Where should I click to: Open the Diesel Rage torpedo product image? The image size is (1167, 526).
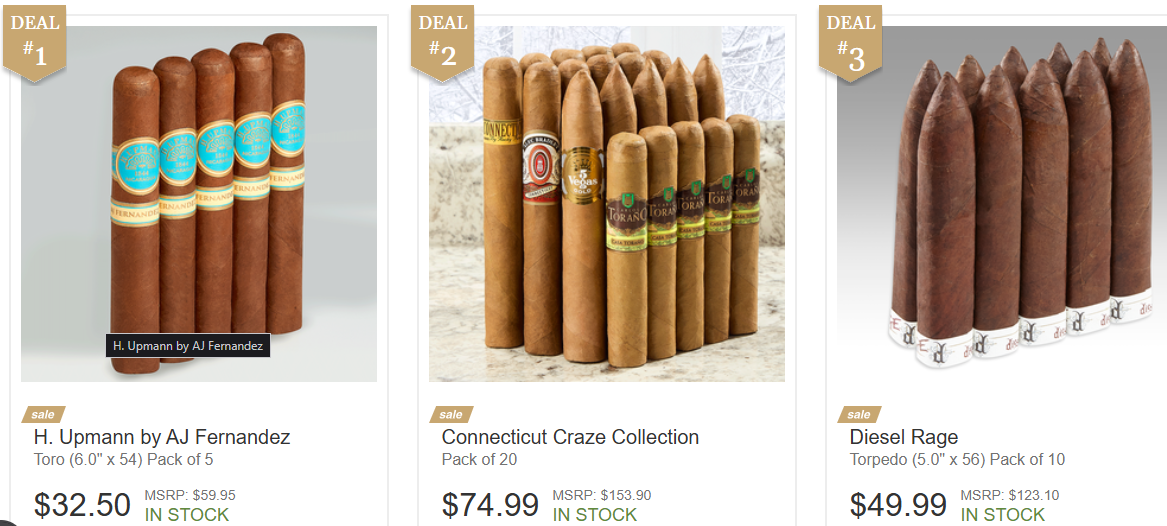pos(1002,204)
